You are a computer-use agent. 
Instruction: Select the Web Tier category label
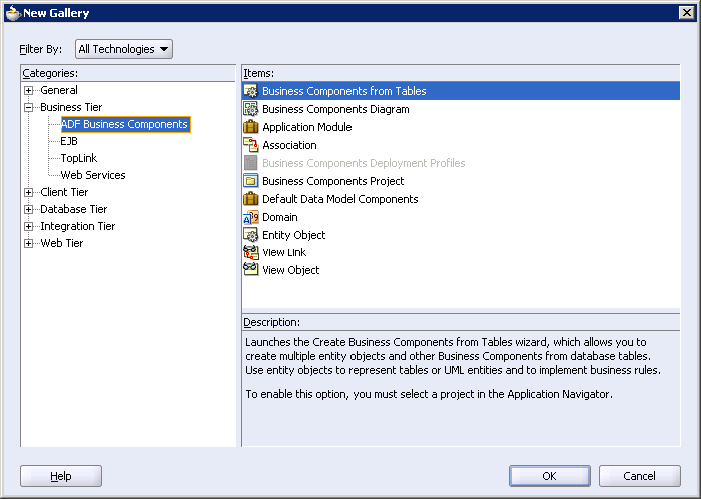(x=62, y=243)
